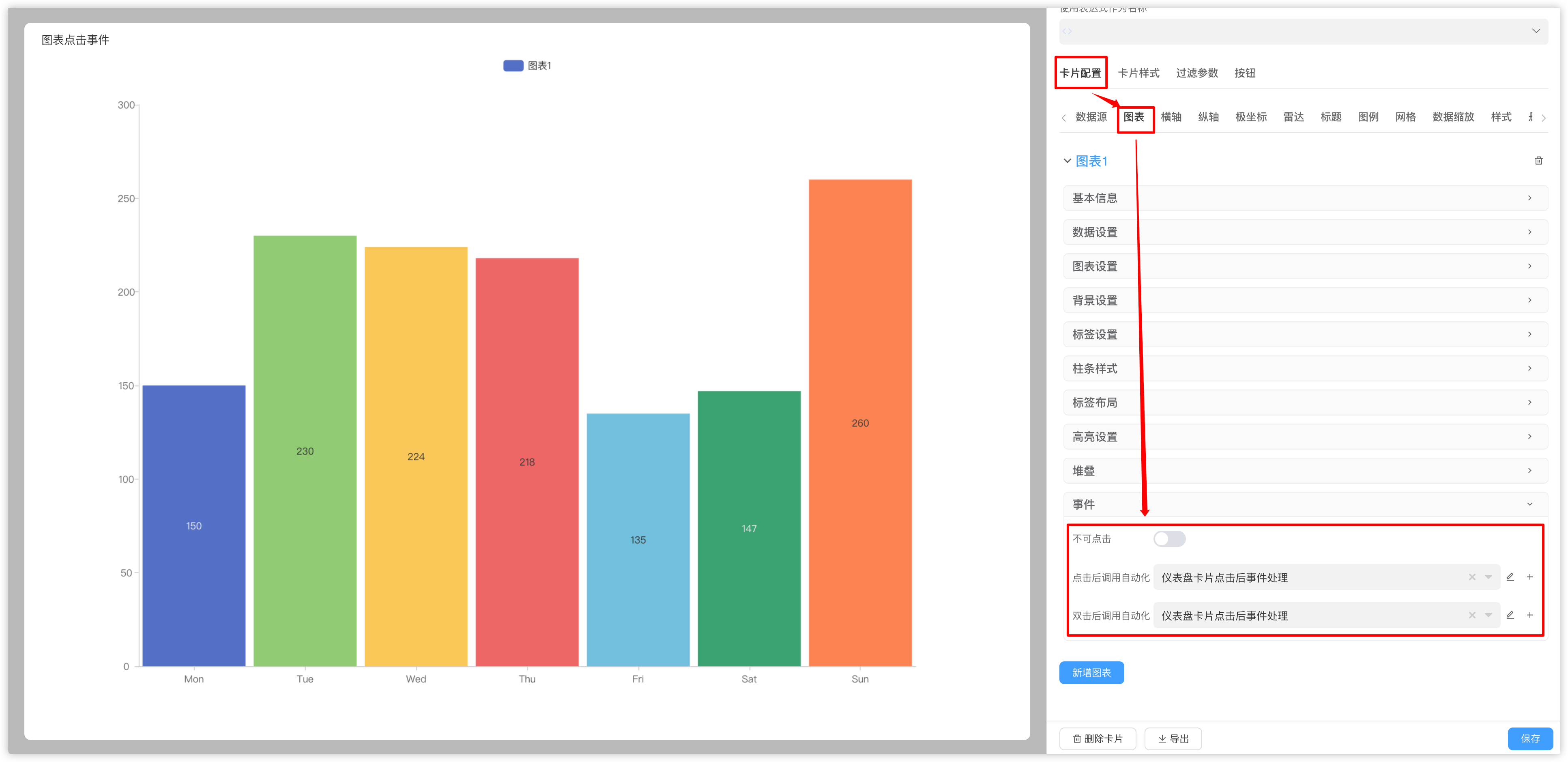The width and height of the screenshot is (1568, 762).
Task: Click the green Tue bar valued 230
Action: [304, 451]
